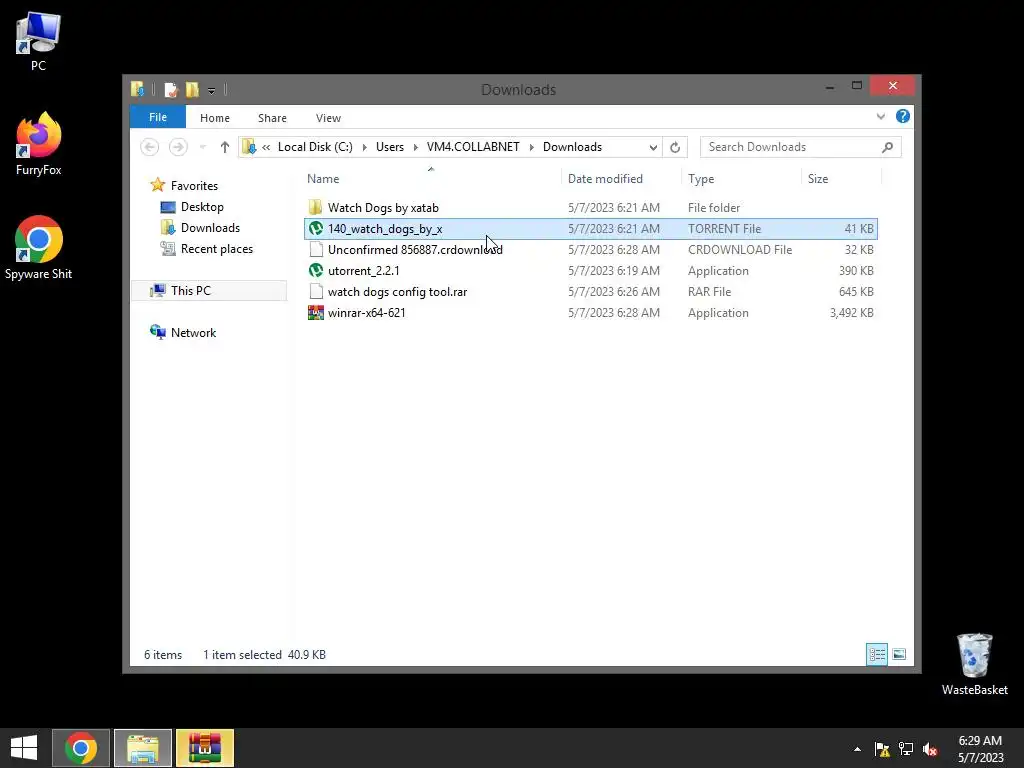Select Network in the navigation pane

(x=193, y=332)
